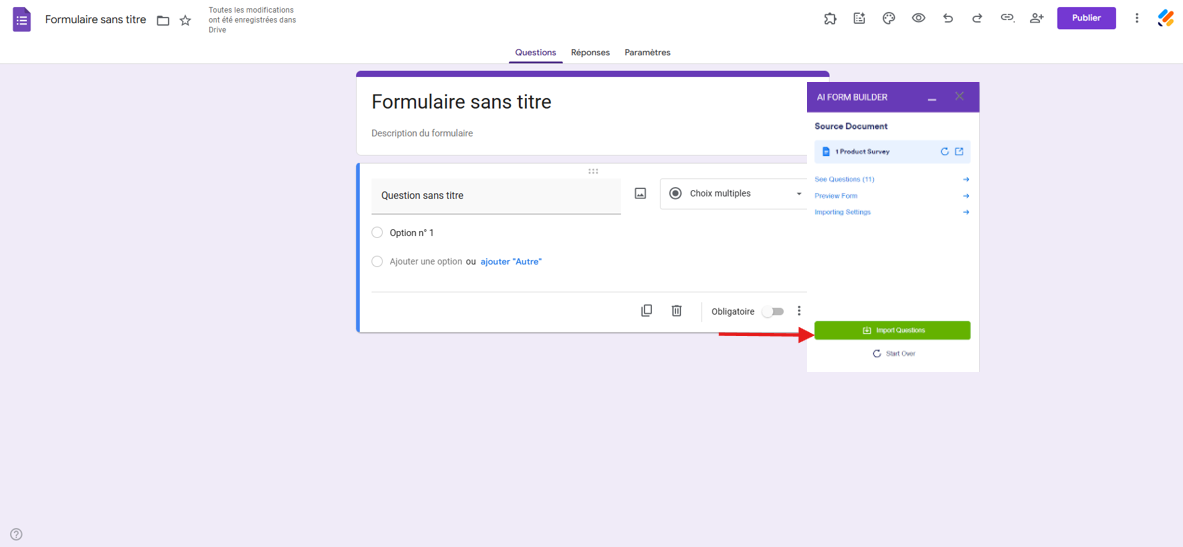Switch to the Réponses tab
The width and height of the screenshot is (1183, 547).
click(591, 53)
